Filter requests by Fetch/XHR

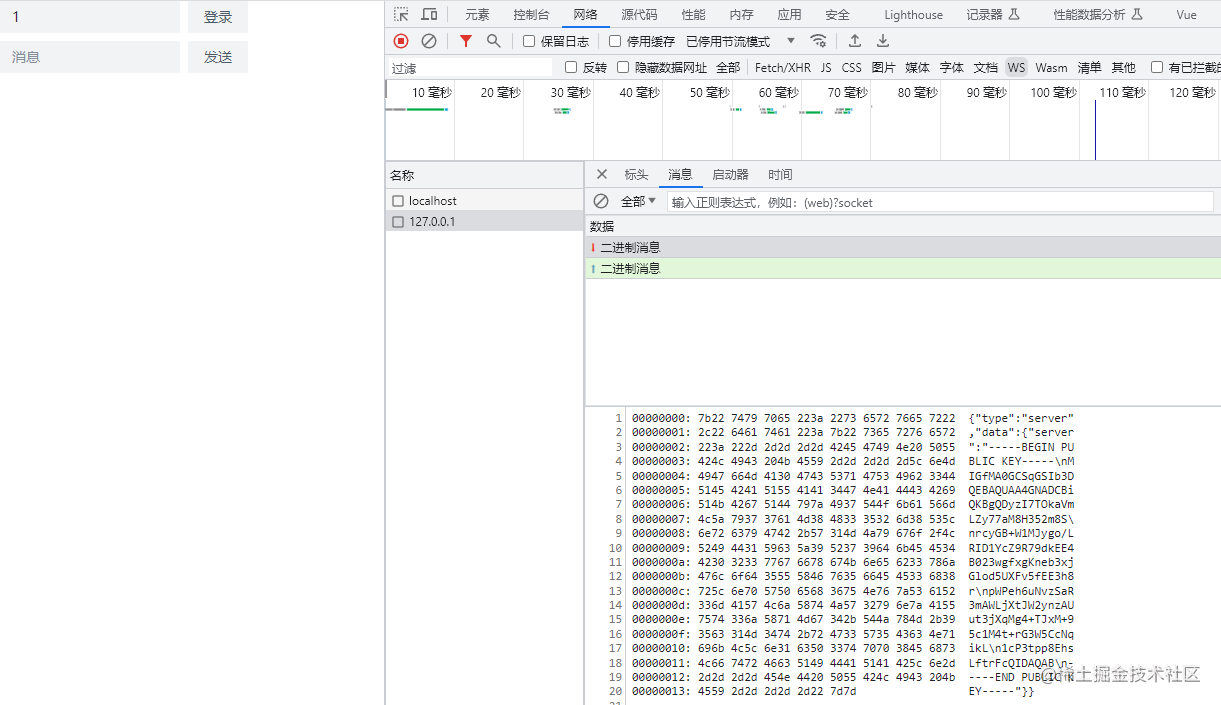(783, 67)
